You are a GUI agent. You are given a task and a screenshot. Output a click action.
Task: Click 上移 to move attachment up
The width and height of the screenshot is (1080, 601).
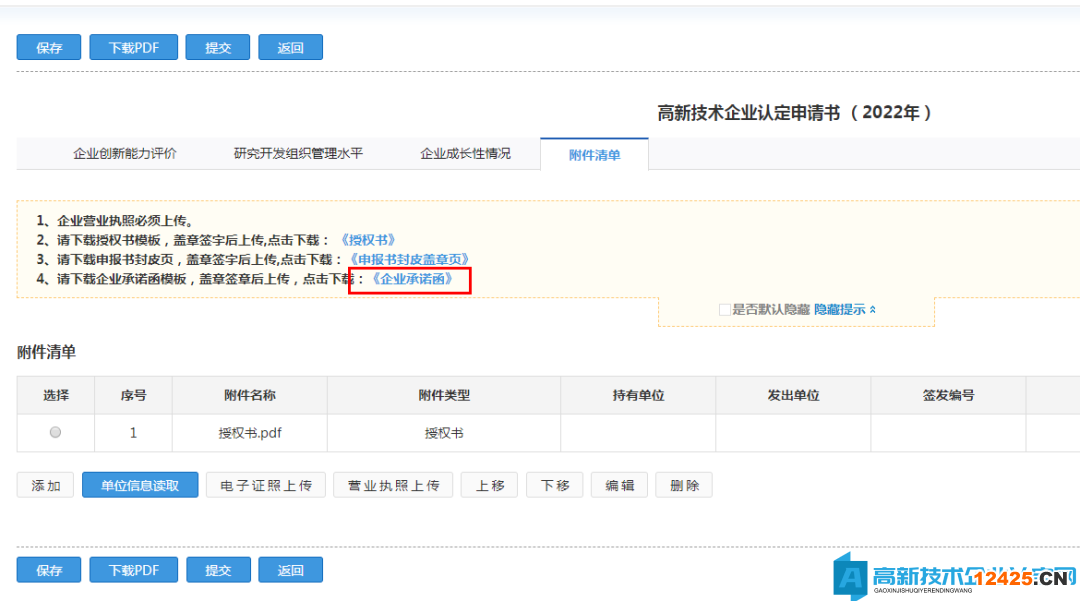click(x=489, y=484)
